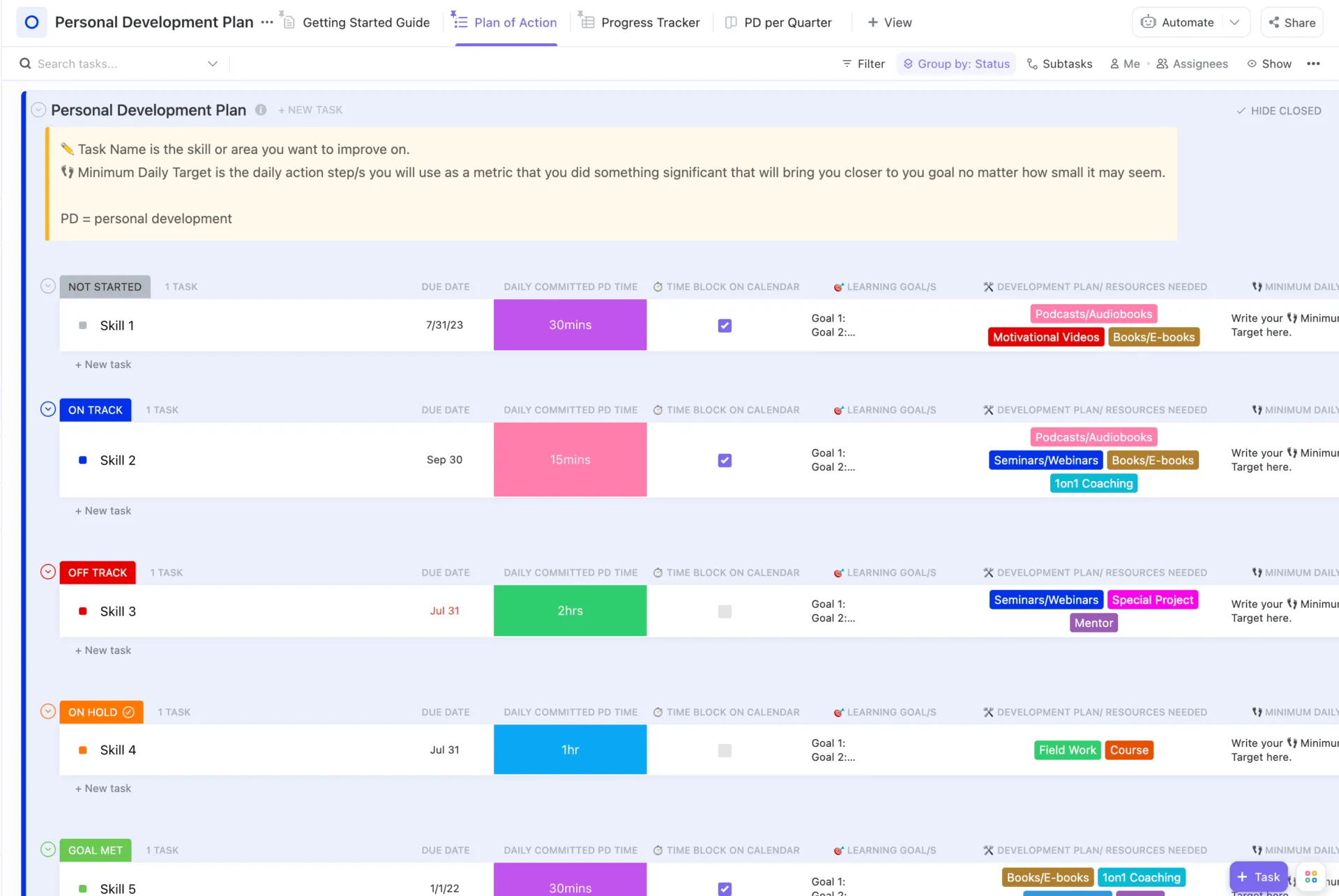The height and width of the screenshot is (896, 1339).
Task: Click the Motivational Videos tag on Skill 1
Action: 1045,337
